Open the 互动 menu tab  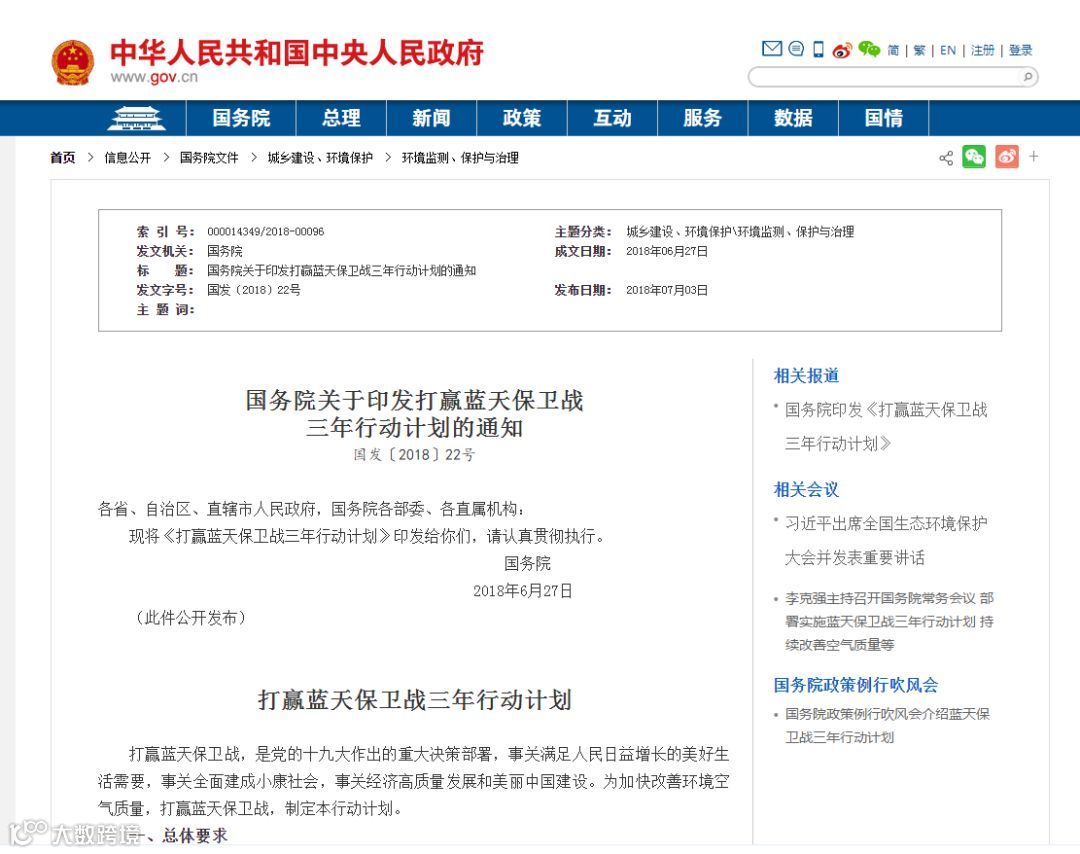[x=612, y=118]
